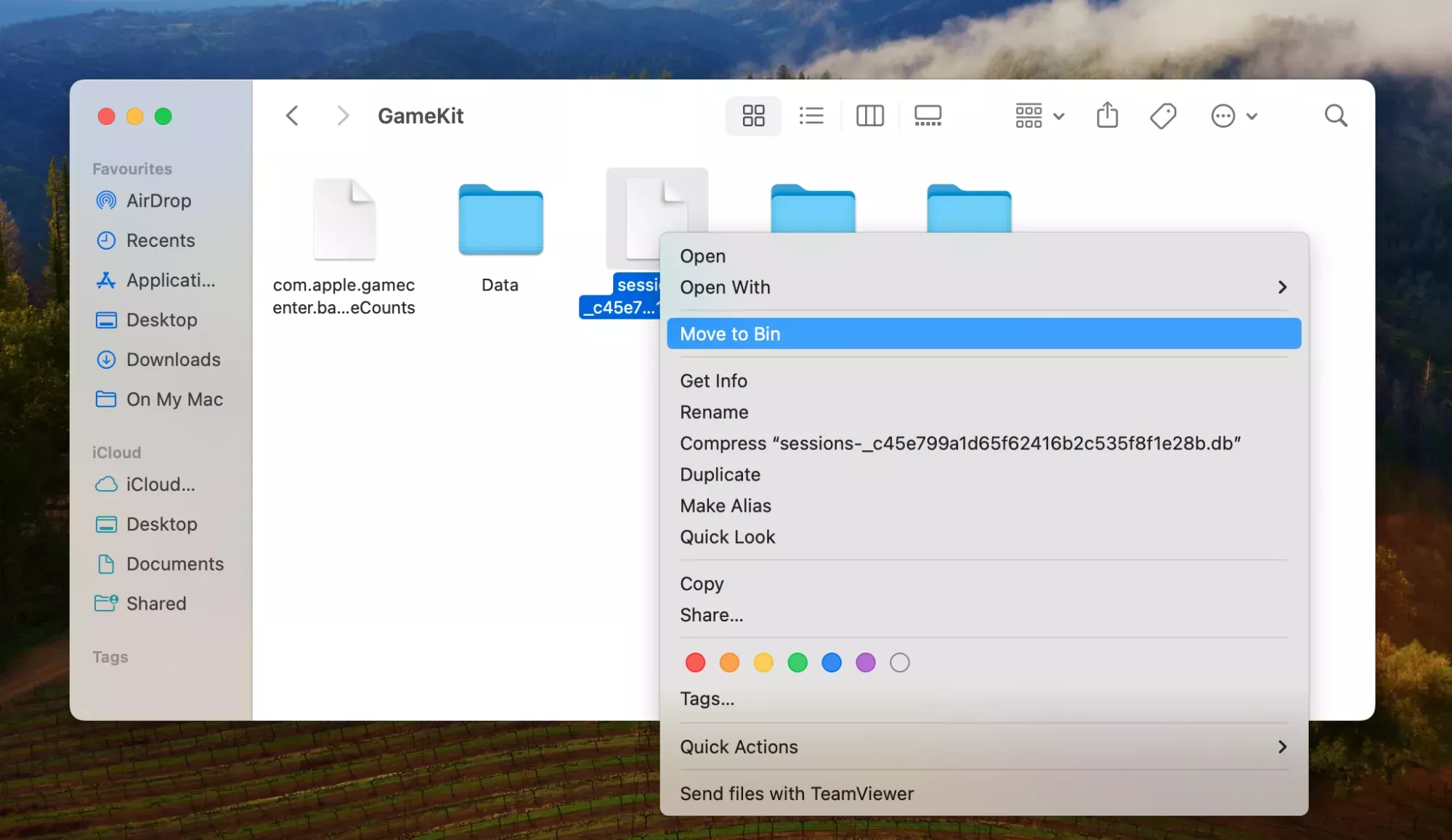
Task: Click the Share toolbar icon
Action: (x=1107, y=115)
